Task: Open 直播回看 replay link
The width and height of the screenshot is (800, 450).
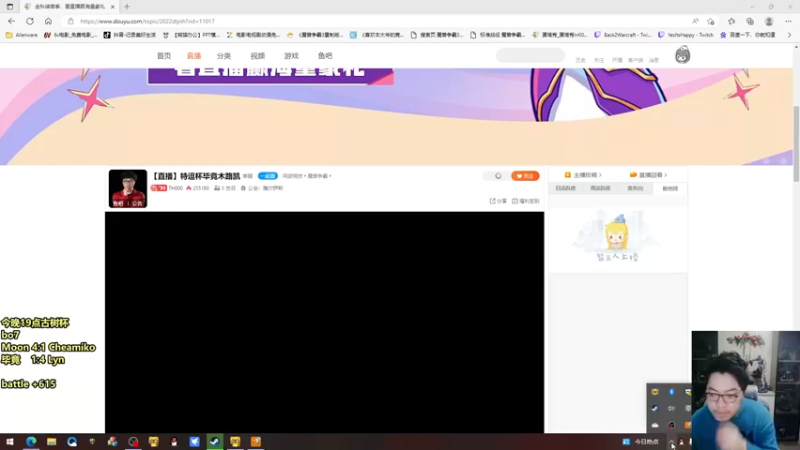Action: [648, 175]
